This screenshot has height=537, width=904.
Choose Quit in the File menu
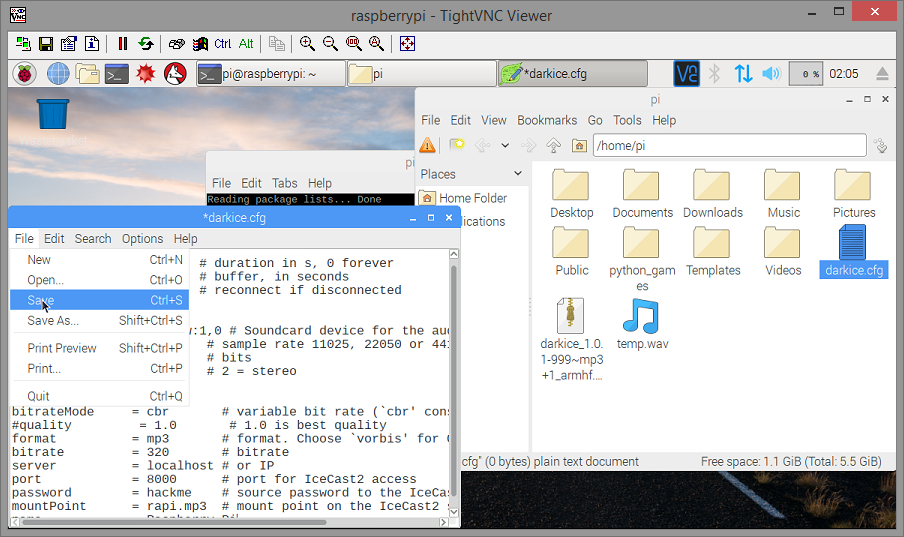[x=99, y=396]
